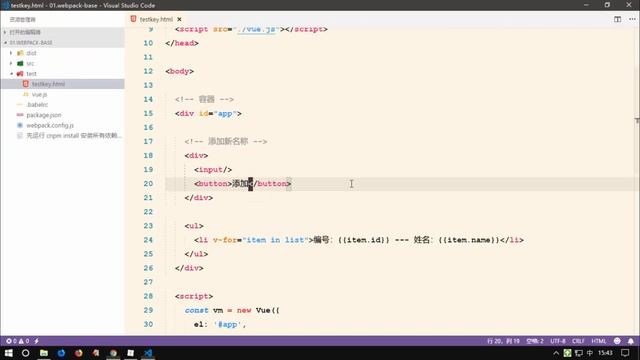Image resolution: width=640 pixels, height=360 pixels.
Task: Close the testkey.html tab
Action: (179, 19)
